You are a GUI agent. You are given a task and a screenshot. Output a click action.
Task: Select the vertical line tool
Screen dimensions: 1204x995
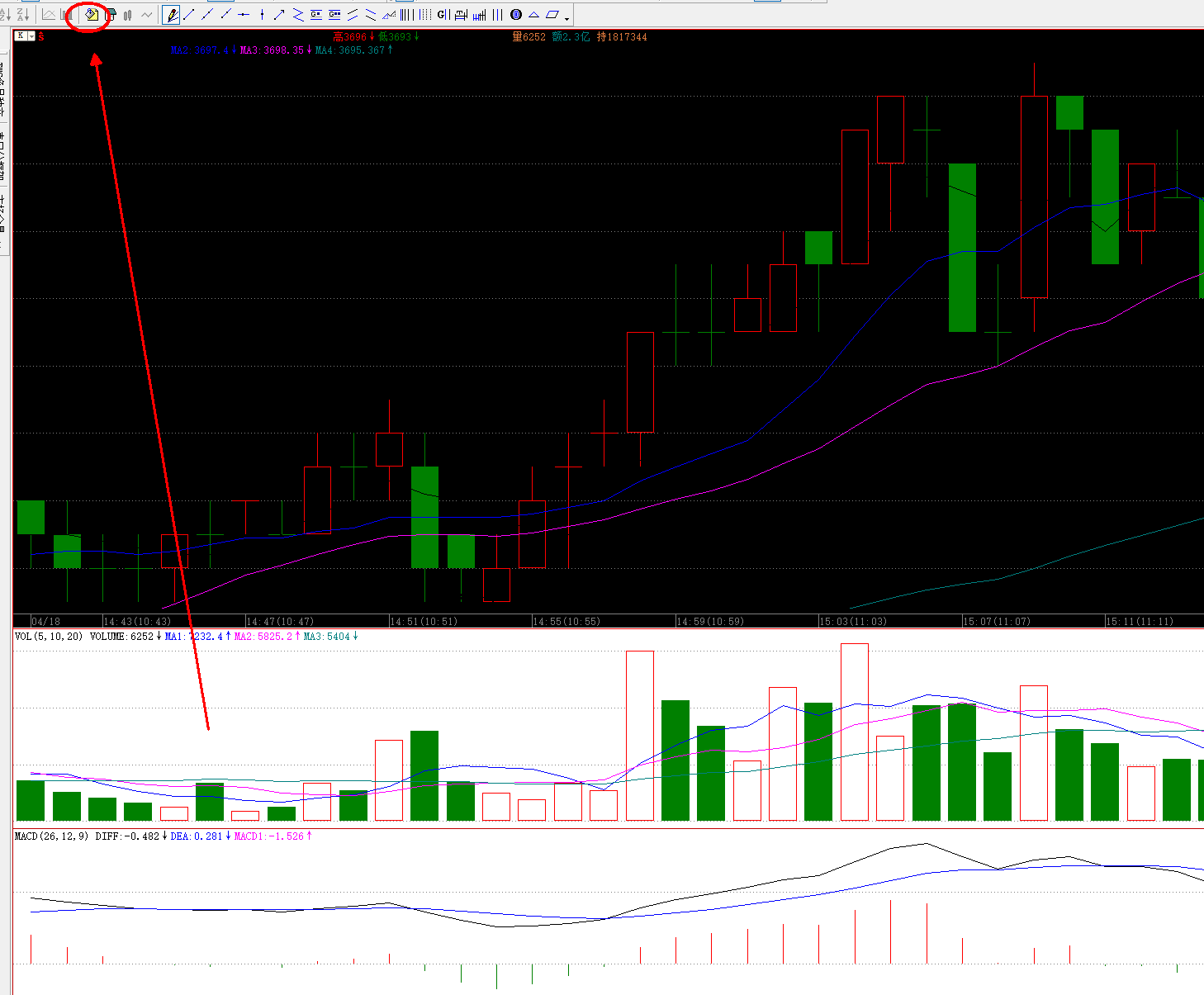pos(262,15)
